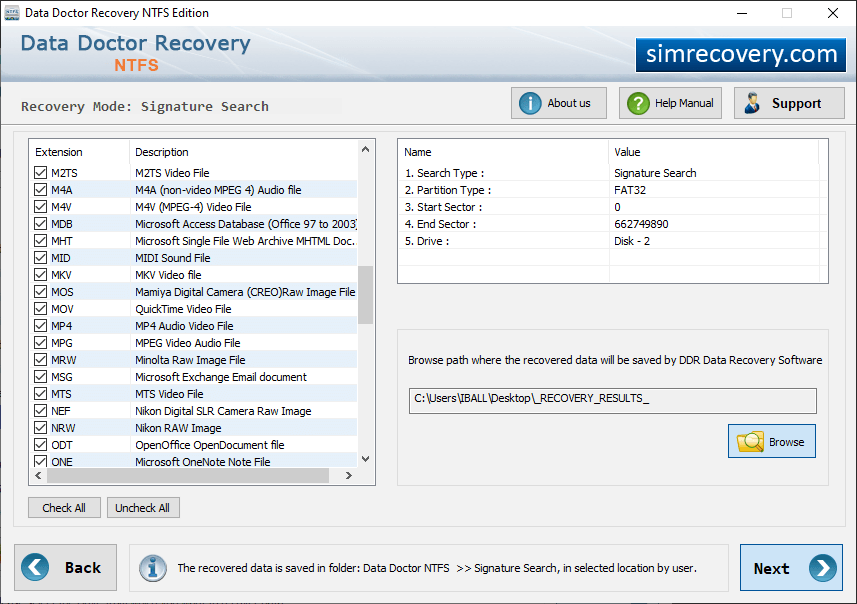Click the Help Manual question mark icon

click(x=638, y=103)
